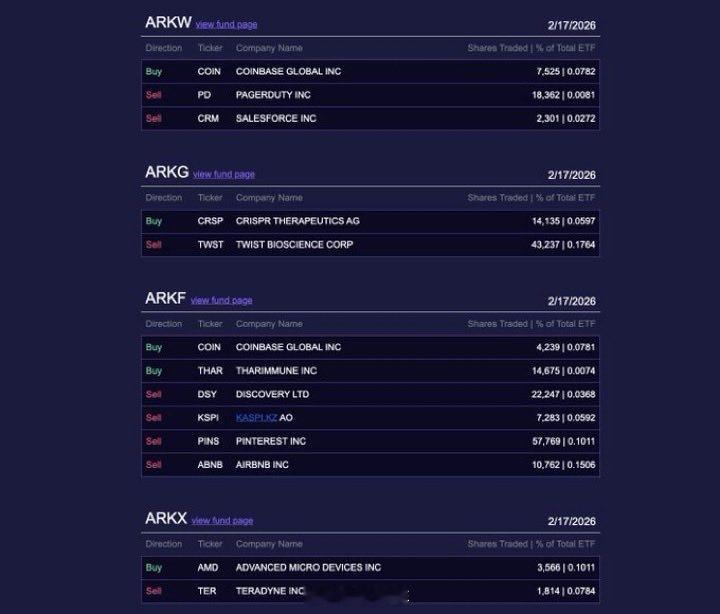
Task: Follow the KASPI.KZ hyperlink in ARKF table
Action: (256, 417)
